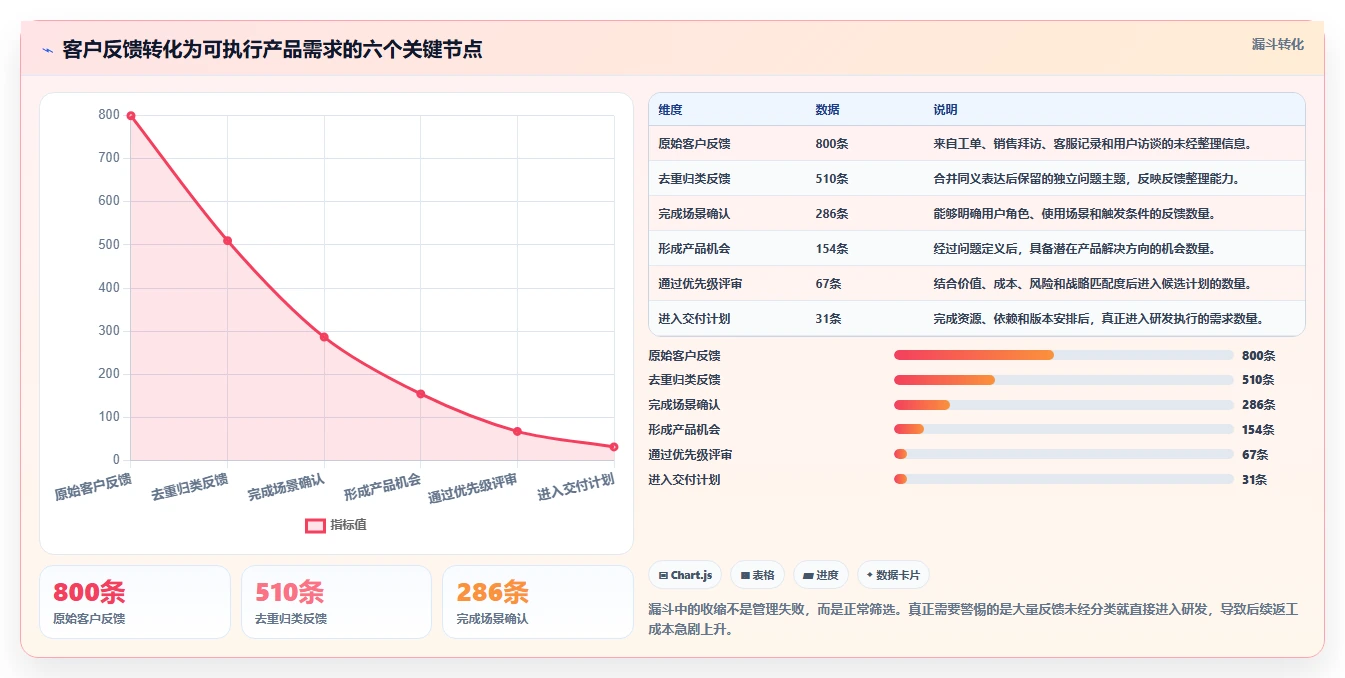Click the 31条 table data cell
Viewport: 1345px width, 678px height.
coord(828,319)
